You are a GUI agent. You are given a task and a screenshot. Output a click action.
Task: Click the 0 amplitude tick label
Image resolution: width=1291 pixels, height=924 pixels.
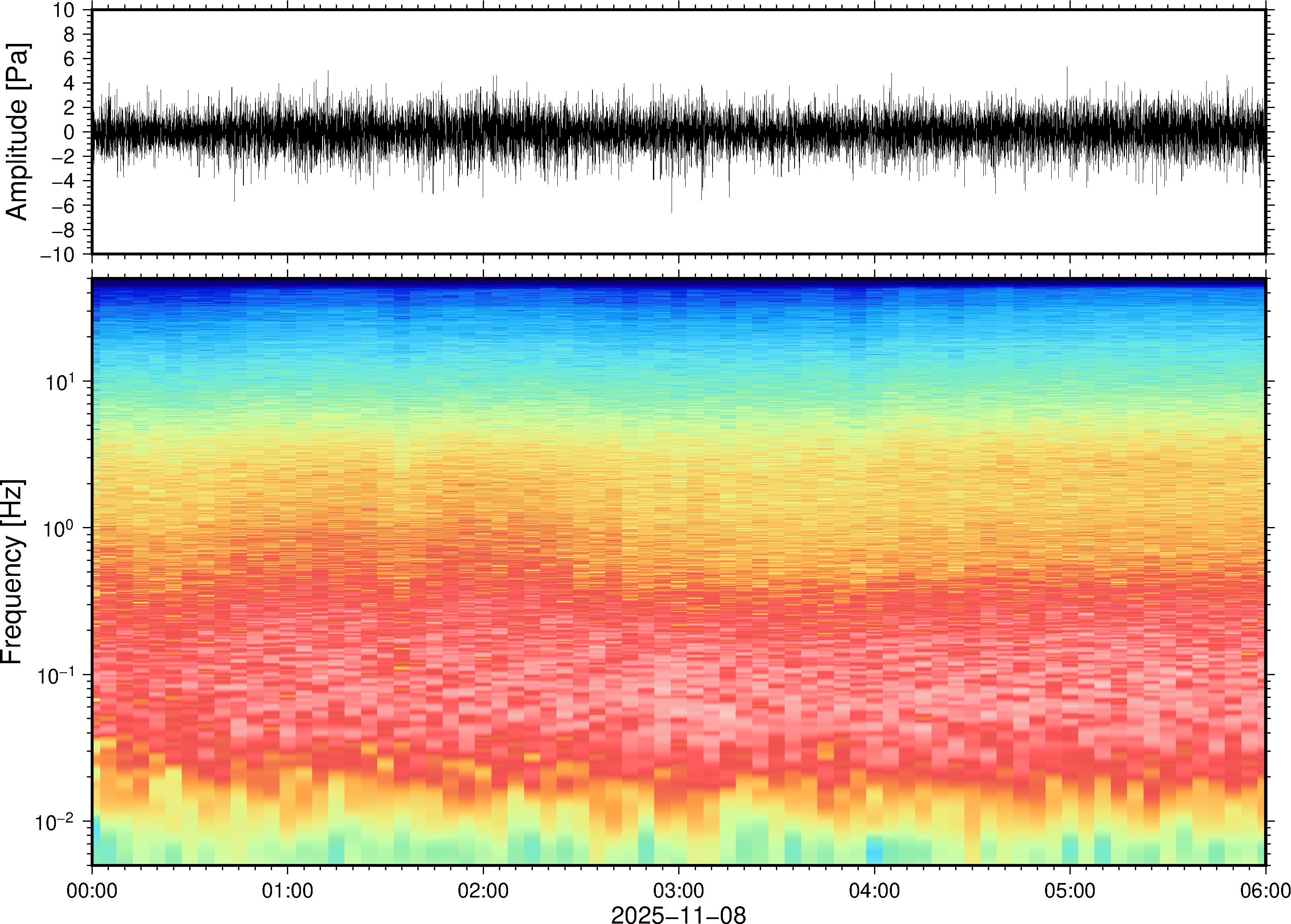70,132
